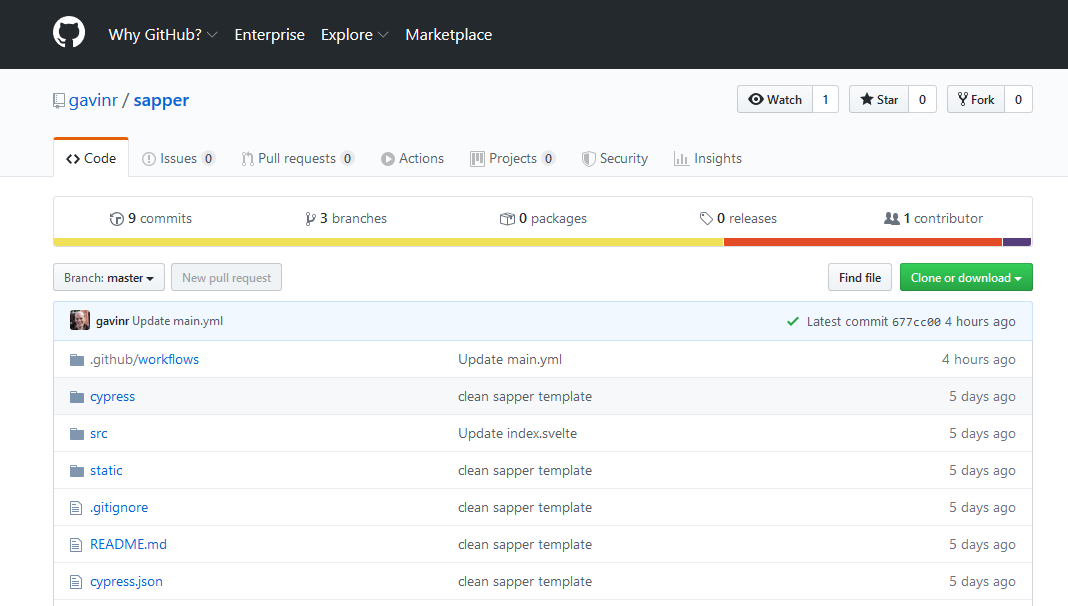Open the cypress folder

[112, 396]
